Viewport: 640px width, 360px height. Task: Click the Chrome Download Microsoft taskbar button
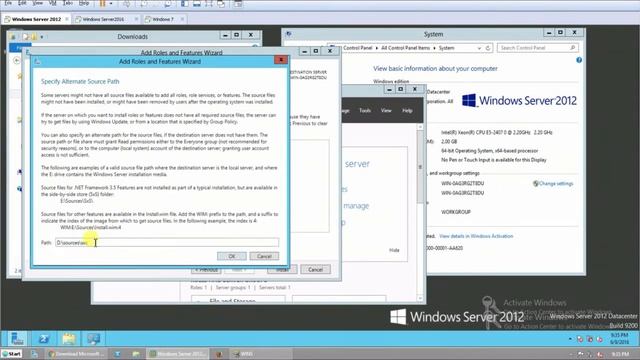(76, 354)
